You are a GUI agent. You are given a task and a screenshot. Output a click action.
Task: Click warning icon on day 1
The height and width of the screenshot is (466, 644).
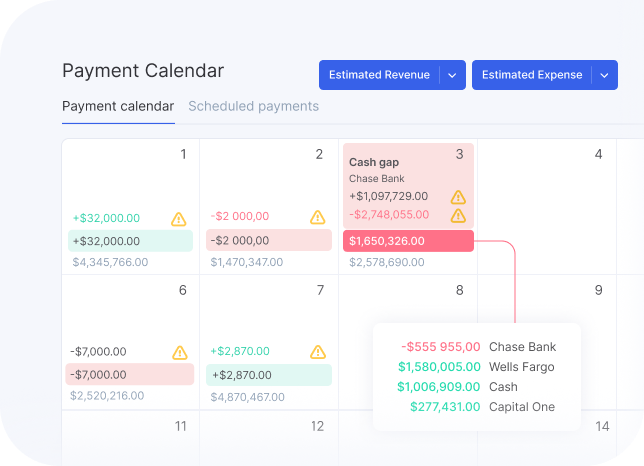pos(179,218)
